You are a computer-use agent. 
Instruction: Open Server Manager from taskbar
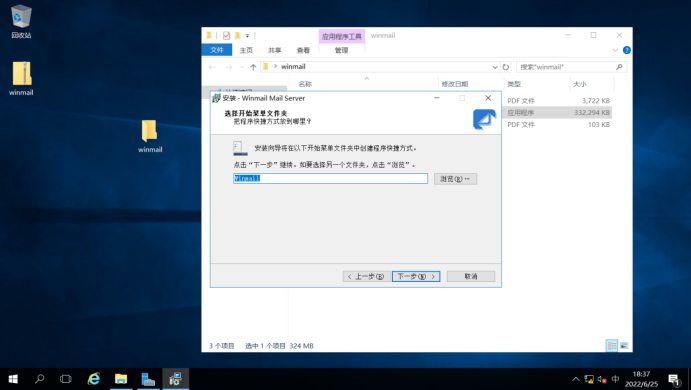coord(148,379)
